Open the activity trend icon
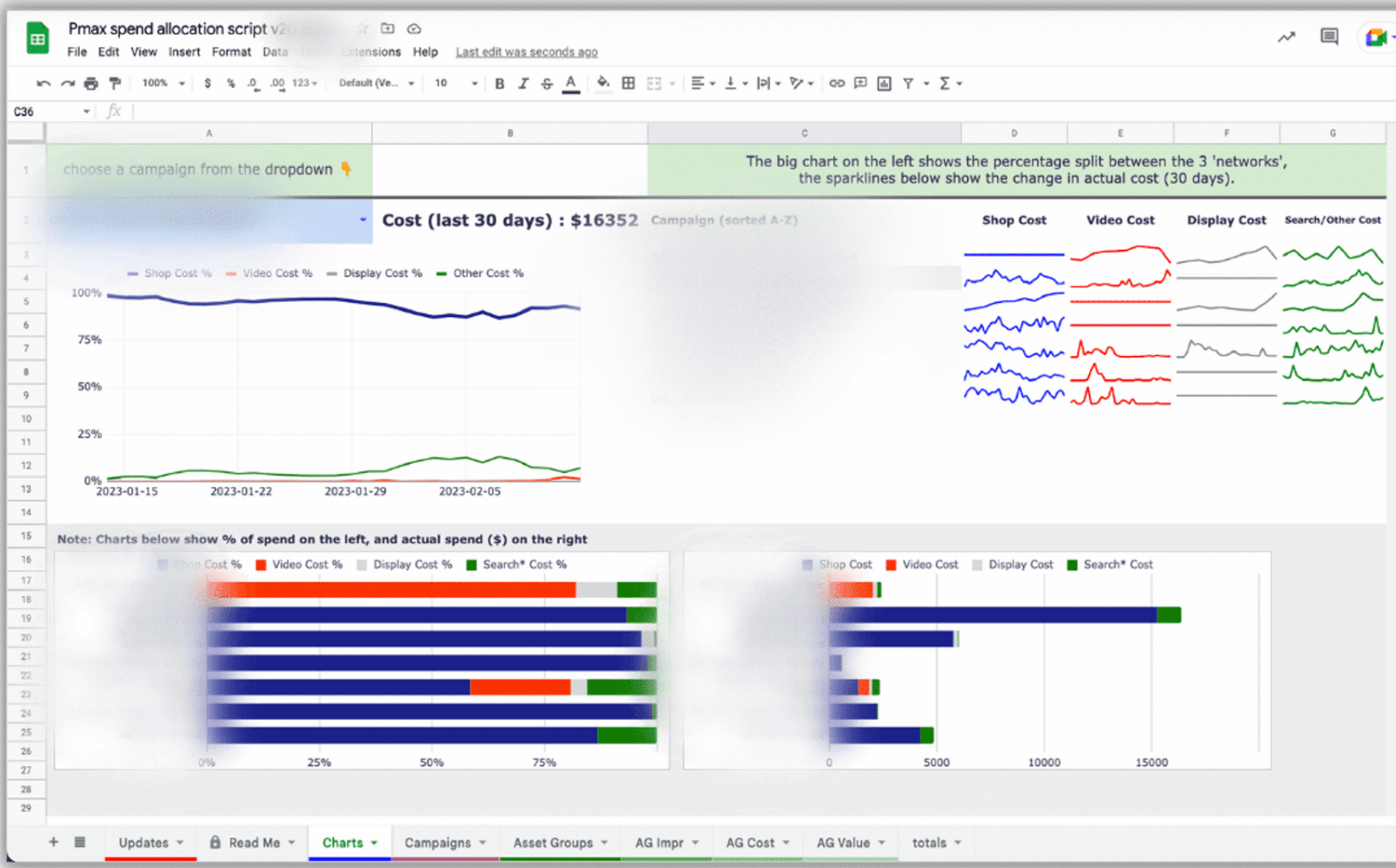The image size is (1396, 868). (1286, 37)
